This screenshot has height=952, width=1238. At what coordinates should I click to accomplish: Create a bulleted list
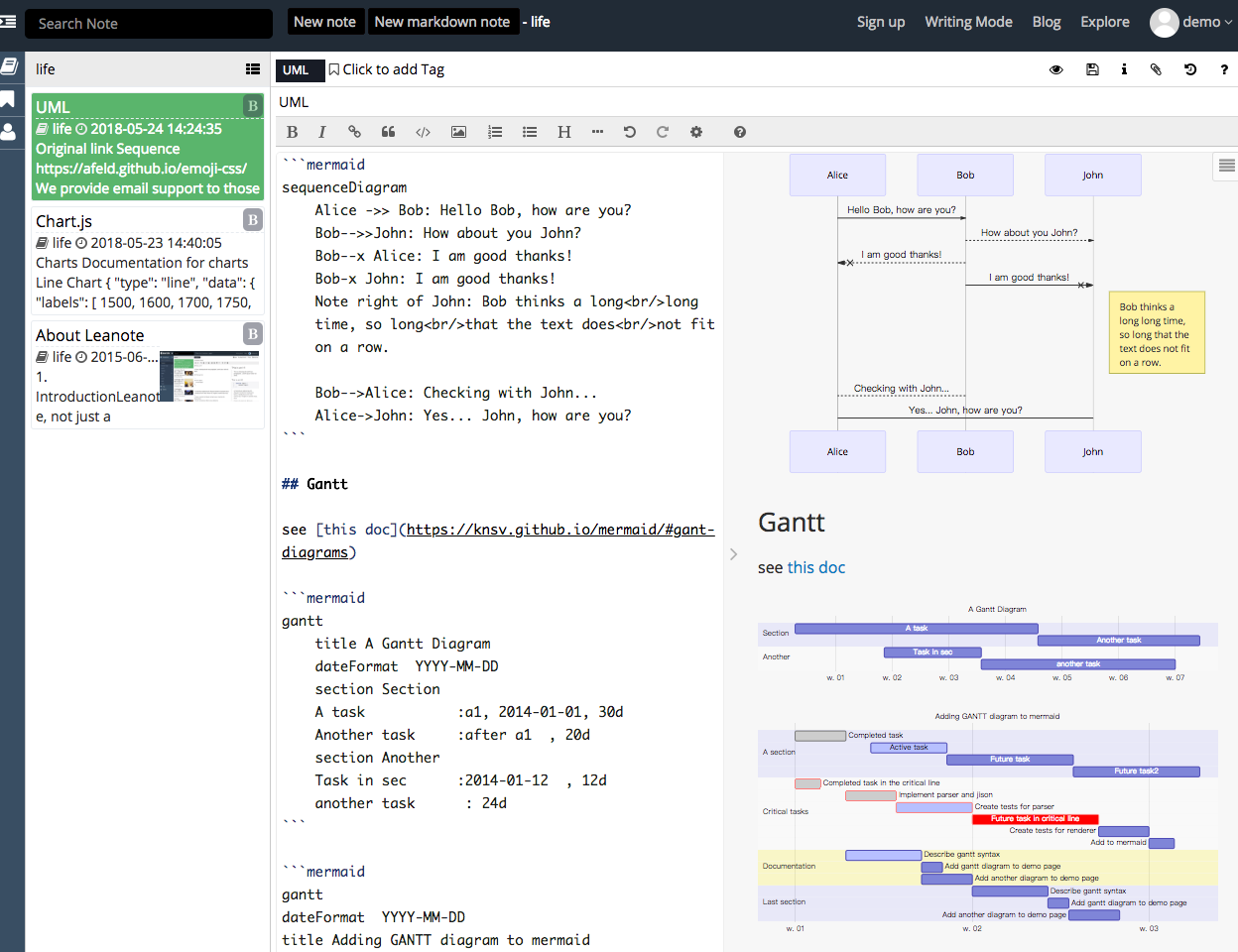pyautogui.click(x=530, y=132)
